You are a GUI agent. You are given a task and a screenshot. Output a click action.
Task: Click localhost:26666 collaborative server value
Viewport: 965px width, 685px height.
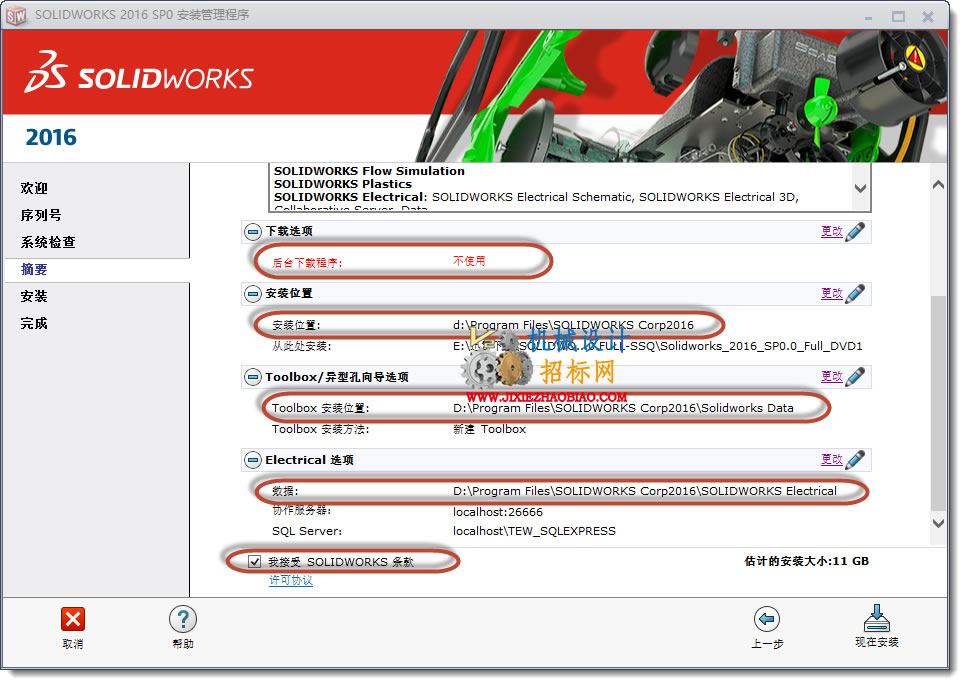click(498, 512)
